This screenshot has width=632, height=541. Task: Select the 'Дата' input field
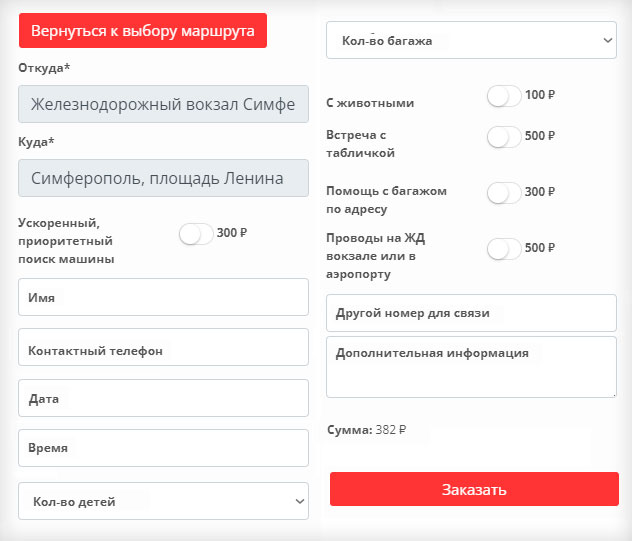click(x=163, y=398)
